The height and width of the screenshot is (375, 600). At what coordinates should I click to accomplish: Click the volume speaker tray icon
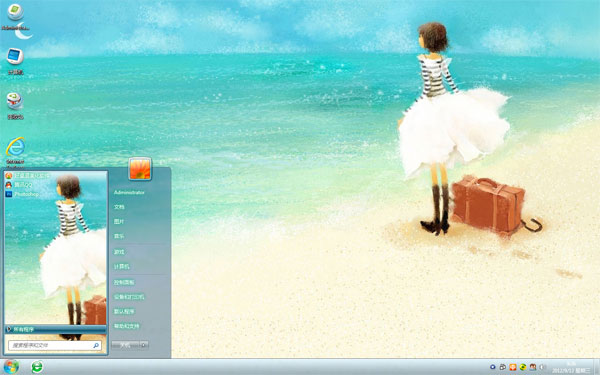click(542, 367)
